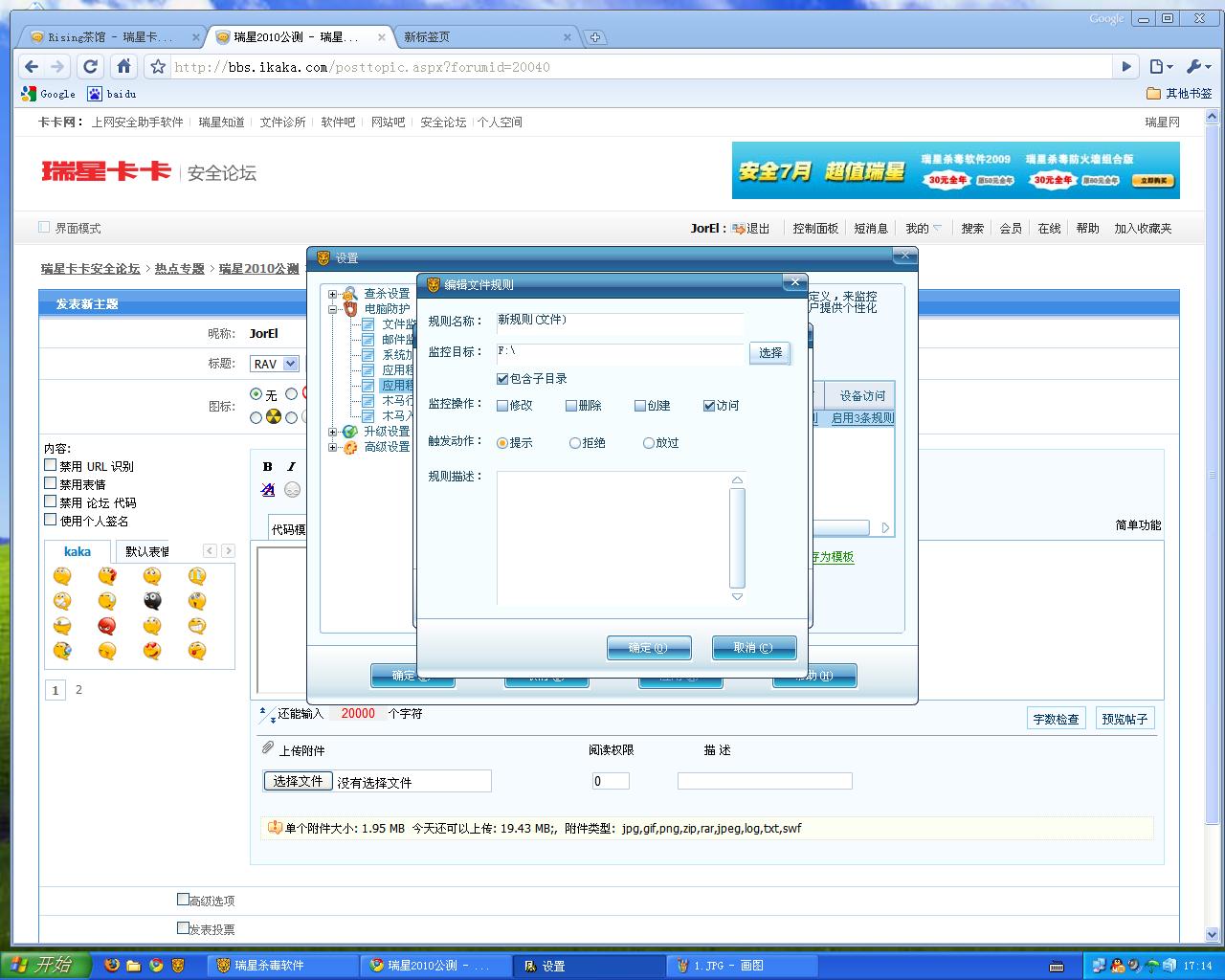This screenshot has width=1225, height=980.
Task: Check the 禁用表情 option
Action: (x=51, y=483)
